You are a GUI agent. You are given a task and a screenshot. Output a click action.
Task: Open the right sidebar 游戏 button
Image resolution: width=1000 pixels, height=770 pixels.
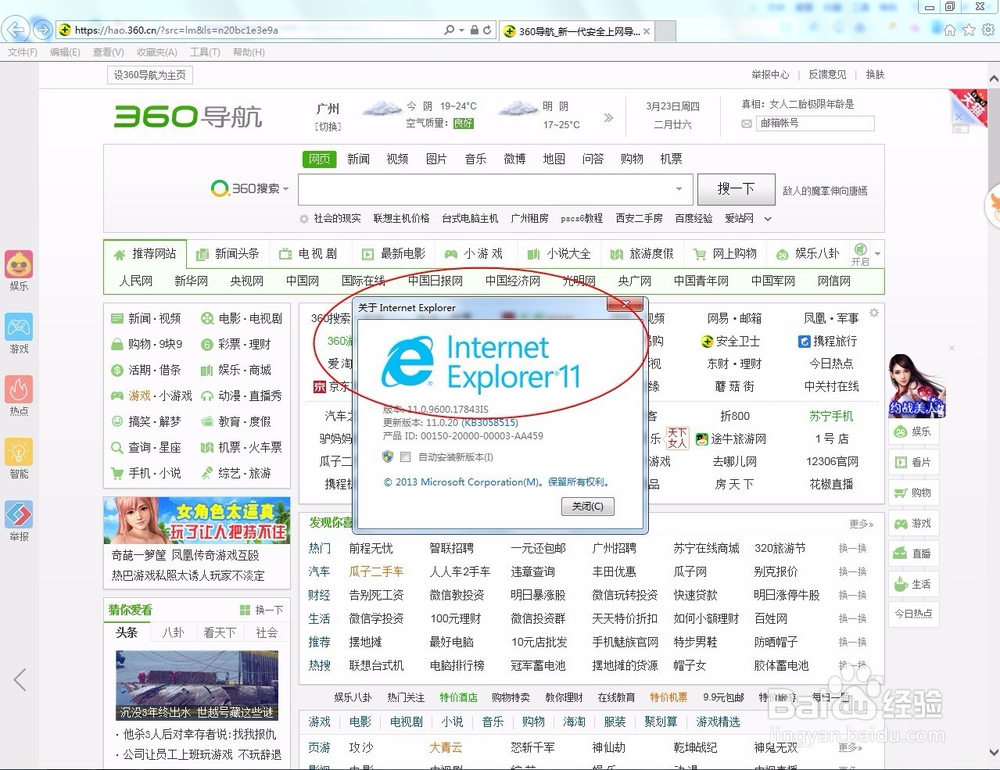click(x=913, y=524)
